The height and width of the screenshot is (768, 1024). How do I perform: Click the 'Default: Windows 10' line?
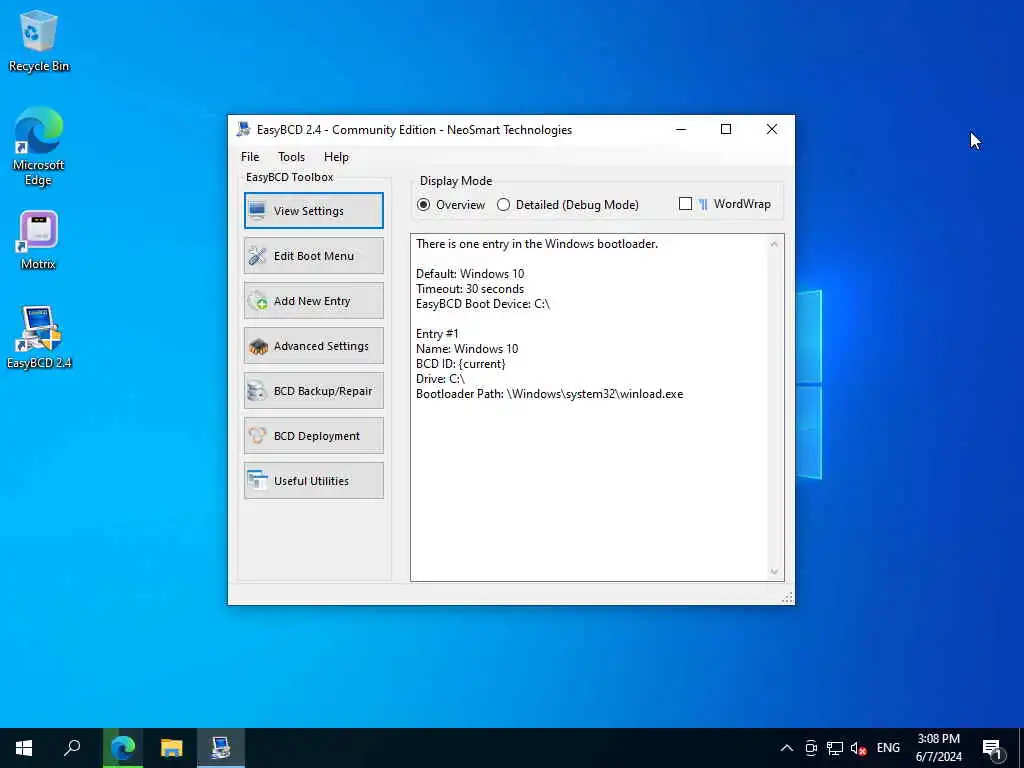(470, 274)
